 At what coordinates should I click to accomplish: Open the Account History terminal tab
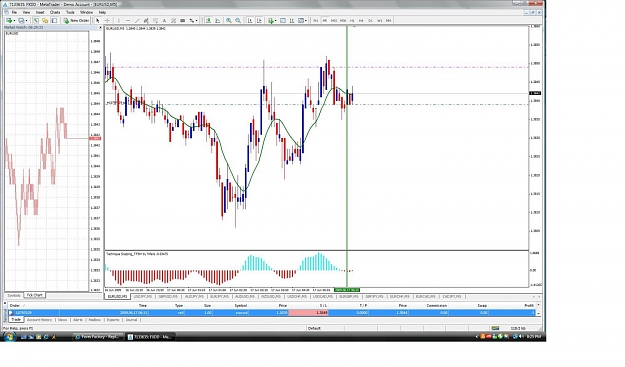tap(39, 320)
